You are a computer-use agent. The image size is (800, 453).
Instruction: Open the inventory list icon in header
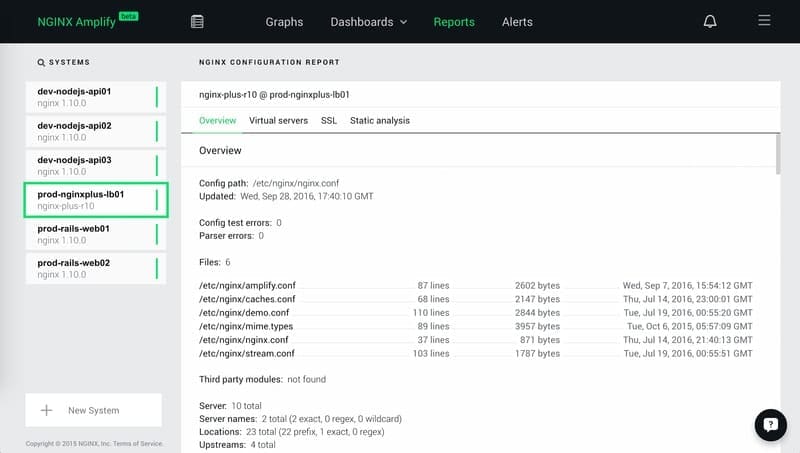(x=197, y=21)
